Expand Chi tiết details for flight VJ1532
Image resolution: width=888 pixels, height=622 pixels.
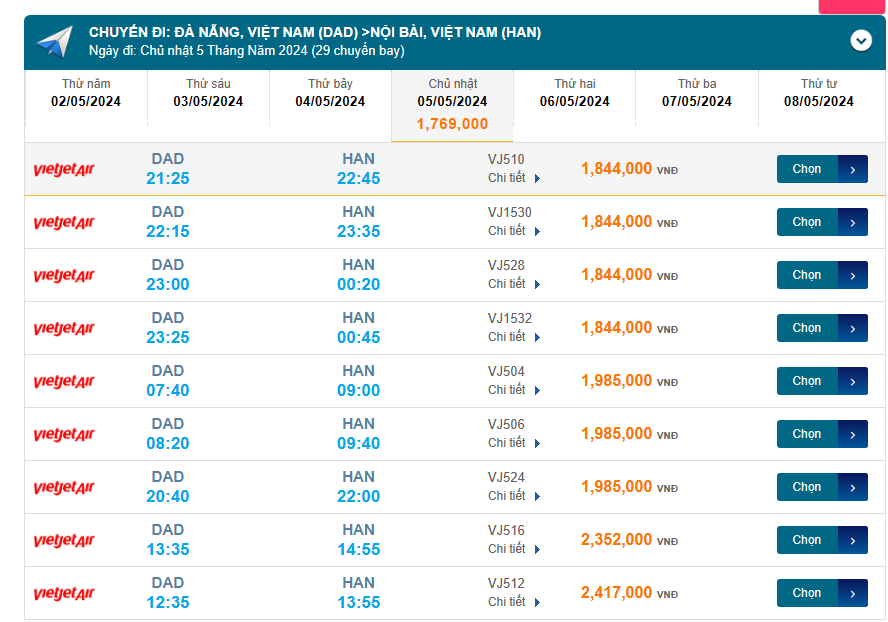(x=514, y=337)
